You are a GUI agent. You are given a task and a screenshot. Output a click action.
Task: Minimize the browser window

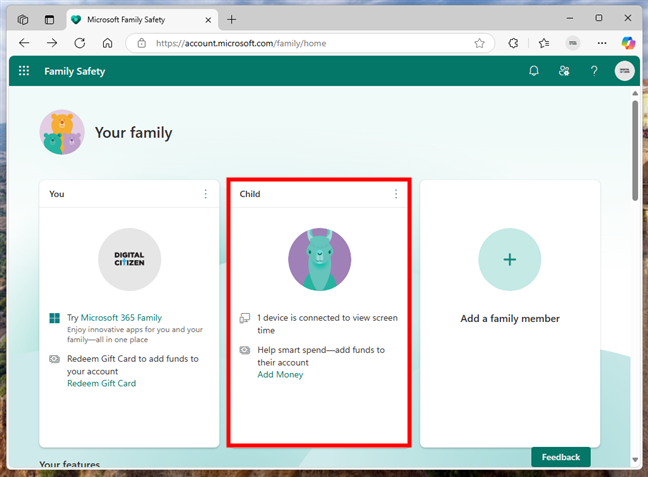pyautogui.click(x=570, y=18)
